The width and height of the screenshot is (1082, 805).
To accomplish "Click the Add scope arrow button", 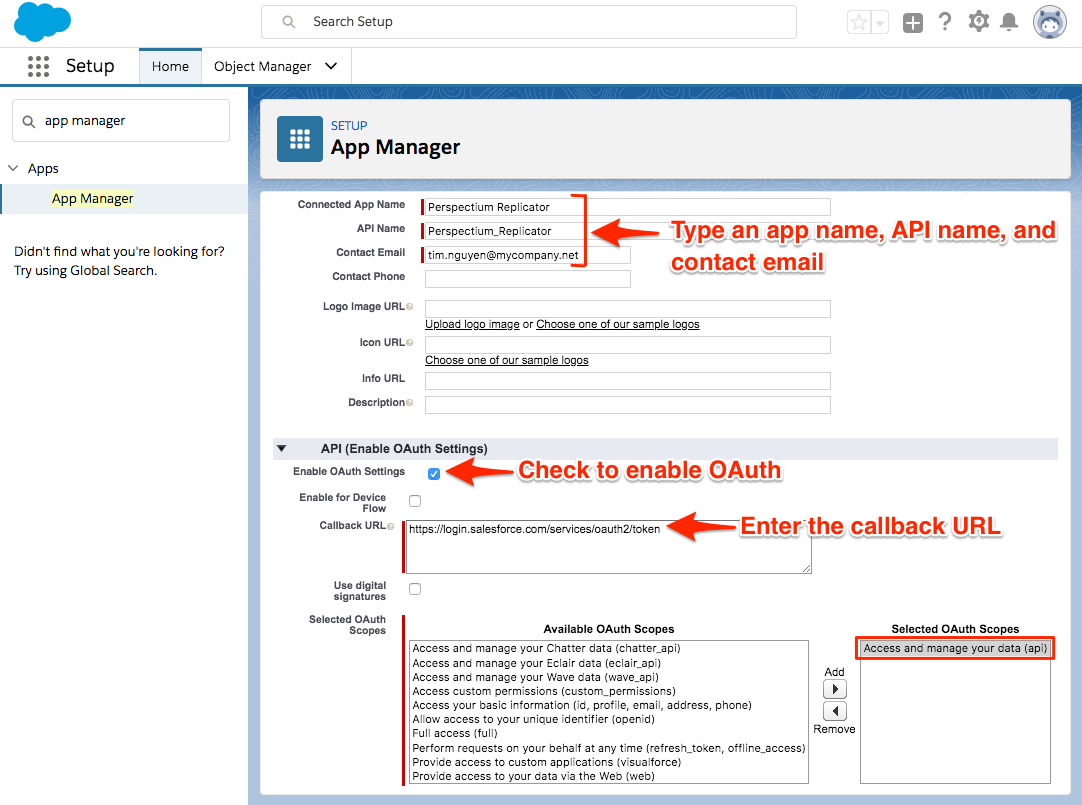I will click(x=834, y=688).
